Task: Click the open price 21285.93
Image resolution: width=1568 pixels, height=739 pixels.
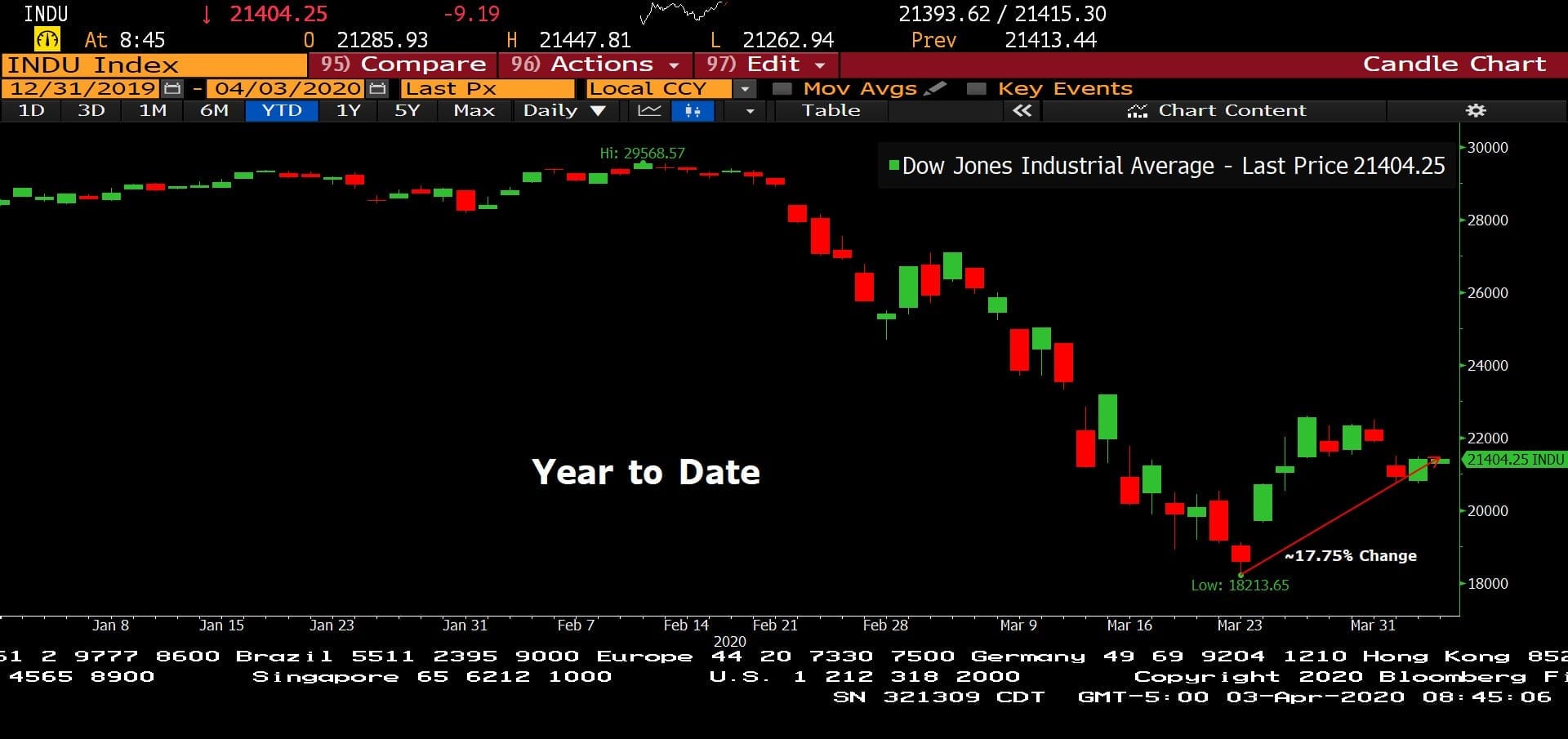Action: [x=382, y=40]
